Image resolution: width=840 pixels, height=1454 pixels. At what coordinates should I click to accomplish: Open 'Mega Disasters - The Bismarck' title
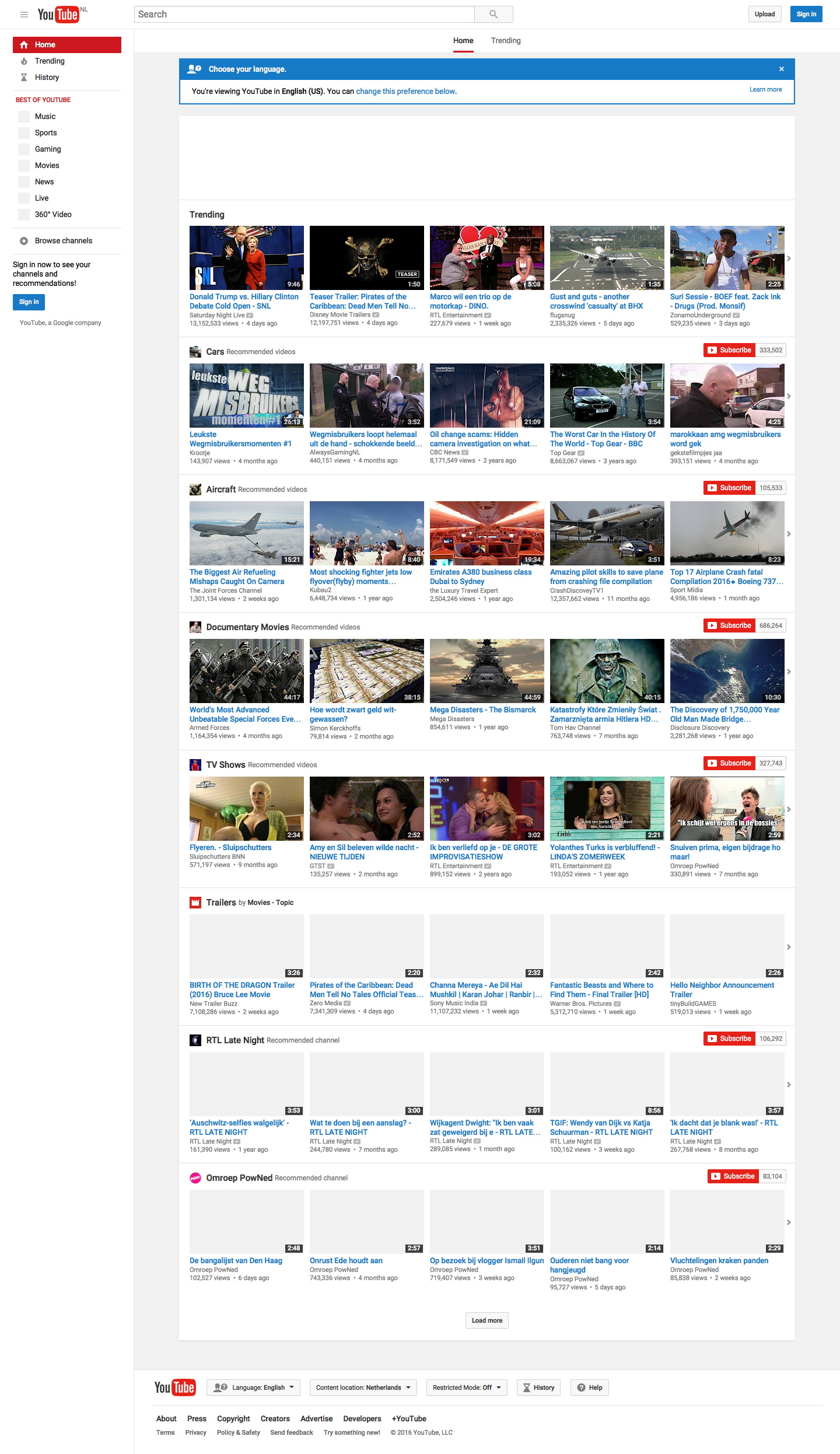click(482, 710)
